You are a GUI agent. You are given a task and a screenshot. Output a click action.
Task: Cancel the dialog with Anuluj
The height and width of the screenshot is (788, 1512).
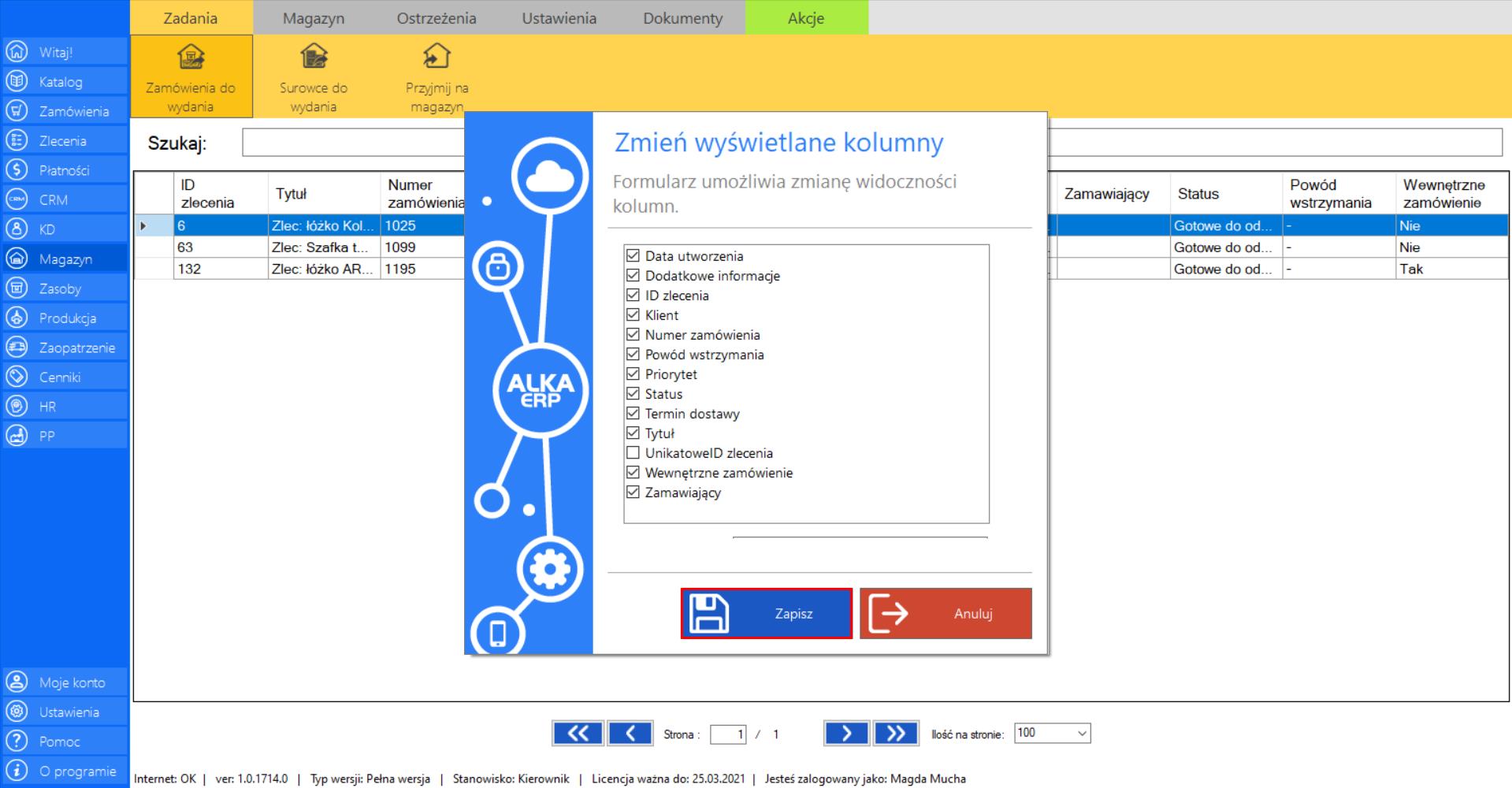click(x=945, y=614)
